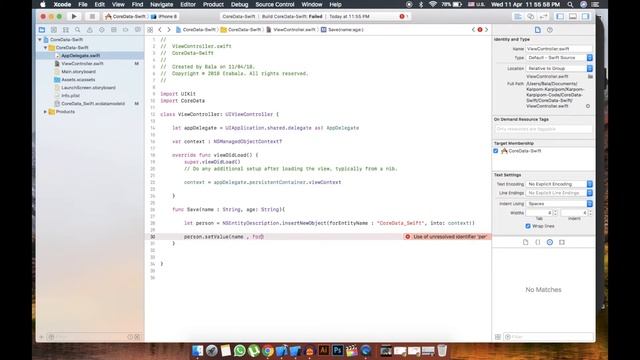Viewport: 640px width, 360px height.
Task: Show the Standard editor
Action: [x=518, y=16]
